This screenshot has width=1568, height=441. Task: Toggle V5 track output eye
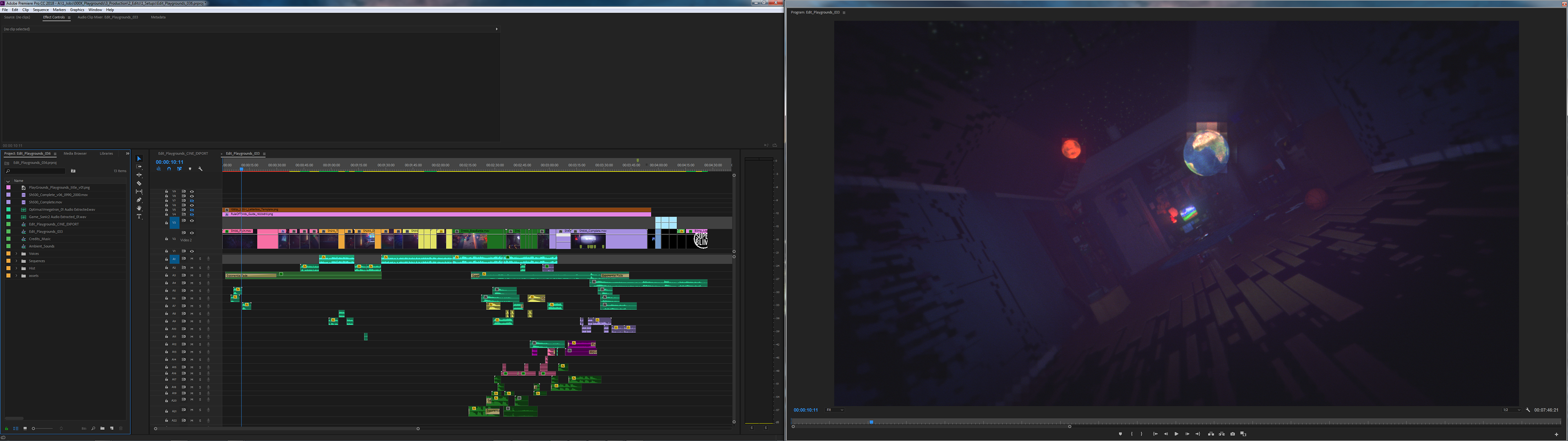click(x=192, y=210)
